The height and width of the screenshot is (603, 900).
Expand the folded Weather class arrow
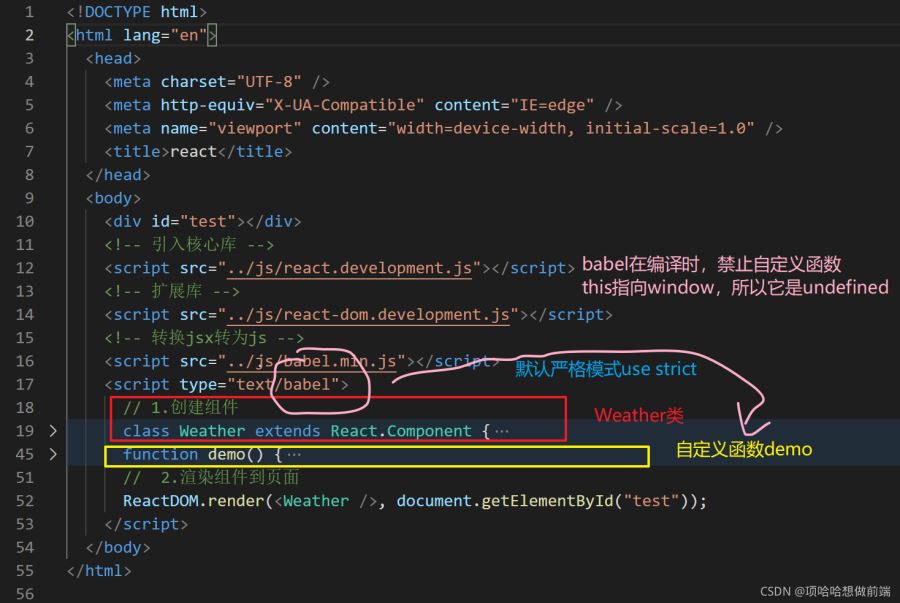[x=53, y=431]
